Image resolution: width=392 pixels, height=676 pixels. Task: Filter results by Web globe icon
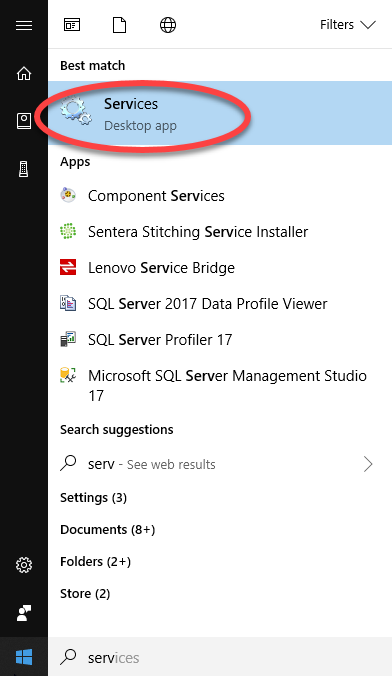coord(168,25)
